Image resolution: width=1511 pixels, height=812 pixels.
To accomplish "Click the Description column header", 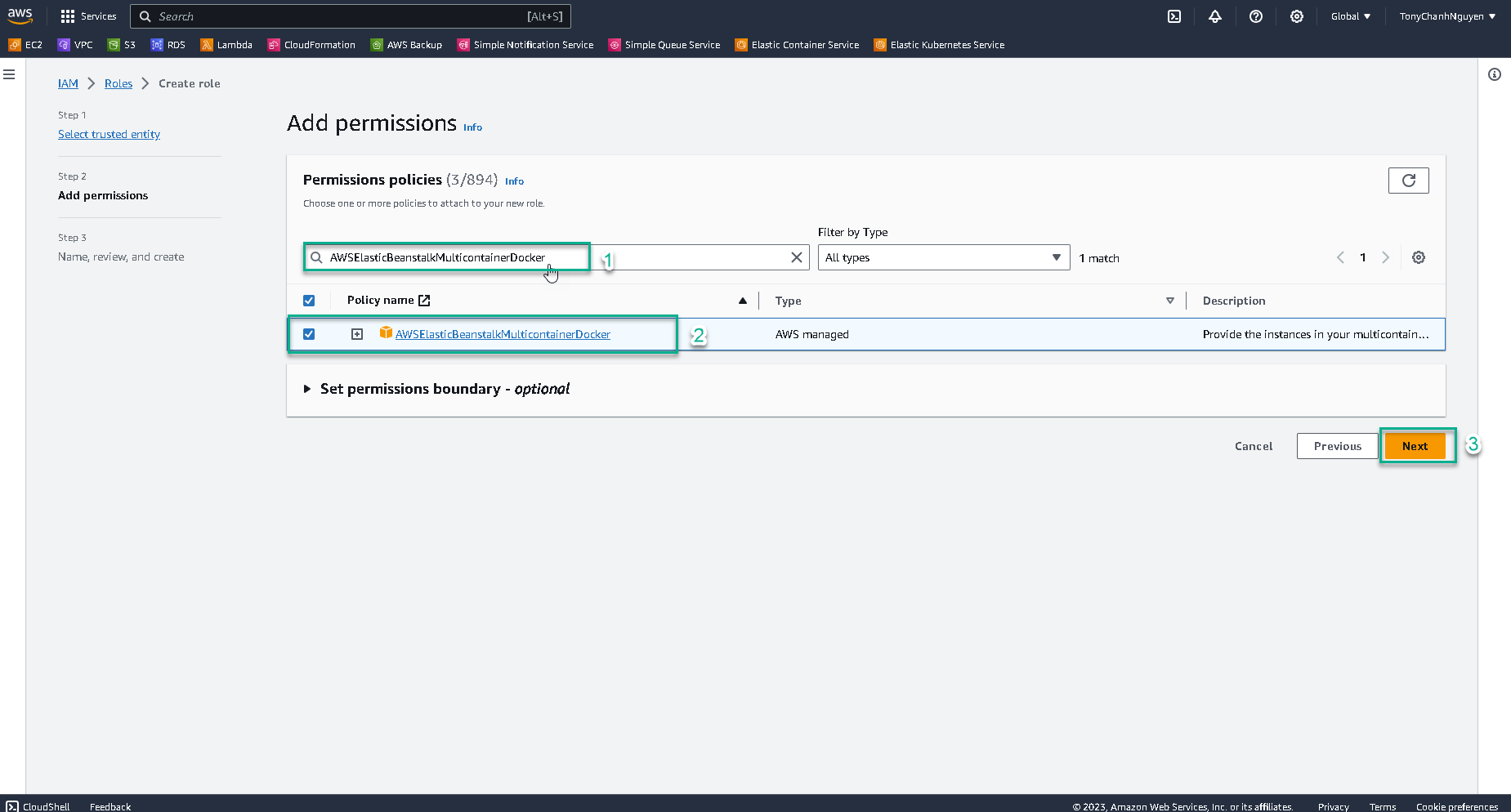I will tap(1234, 301).
